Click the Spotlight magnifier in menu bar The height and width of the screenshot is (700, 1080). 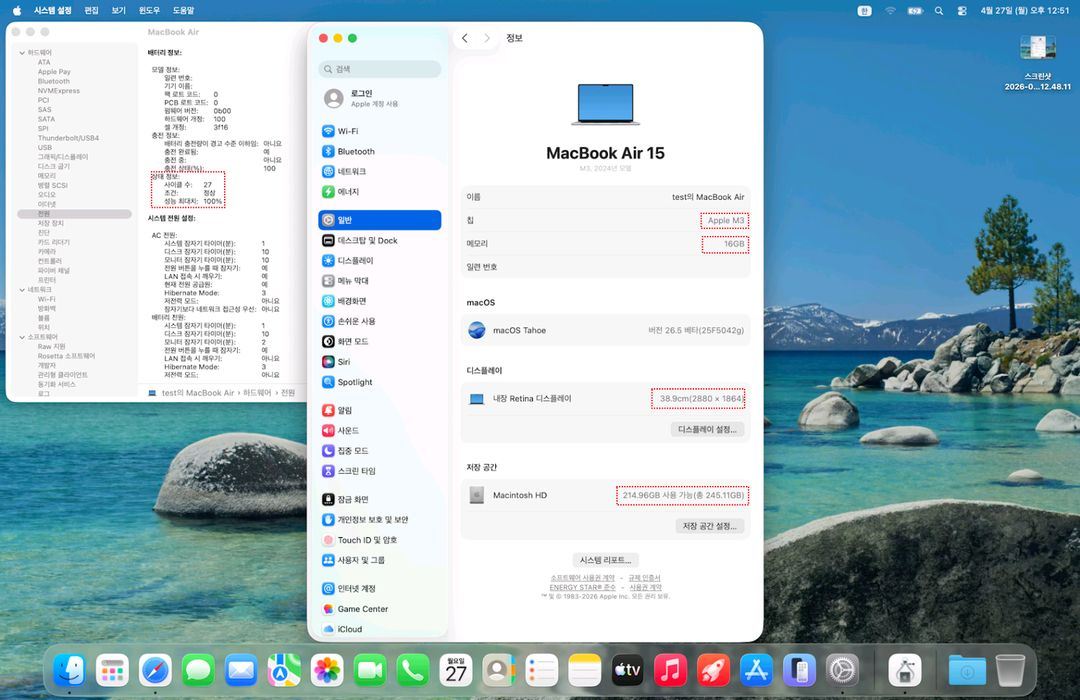pyautogui.click(x=939, y=10)
